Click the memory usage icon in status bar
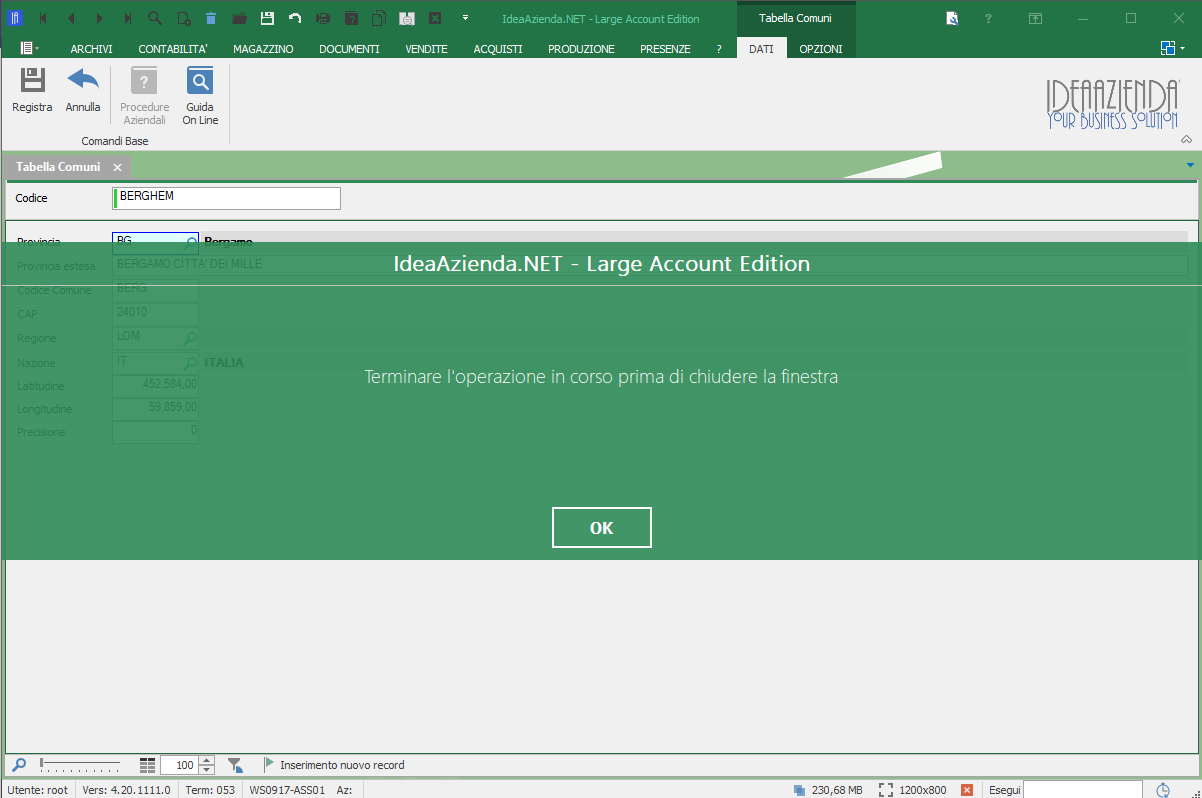The width and height of the screenshot is (1202, 798). point(799,790)
